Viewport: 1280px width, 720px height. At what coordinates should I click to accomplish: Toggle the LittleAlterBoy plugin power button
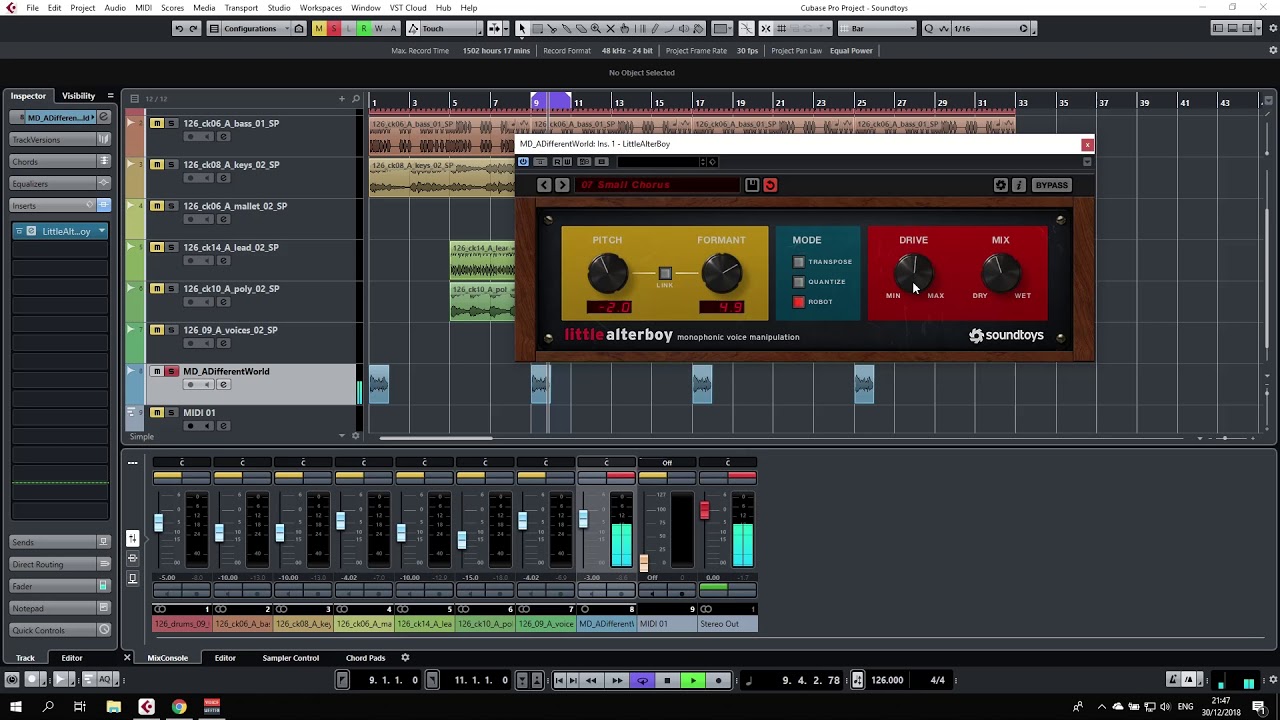pyautogui.click(x=523, y=162)
